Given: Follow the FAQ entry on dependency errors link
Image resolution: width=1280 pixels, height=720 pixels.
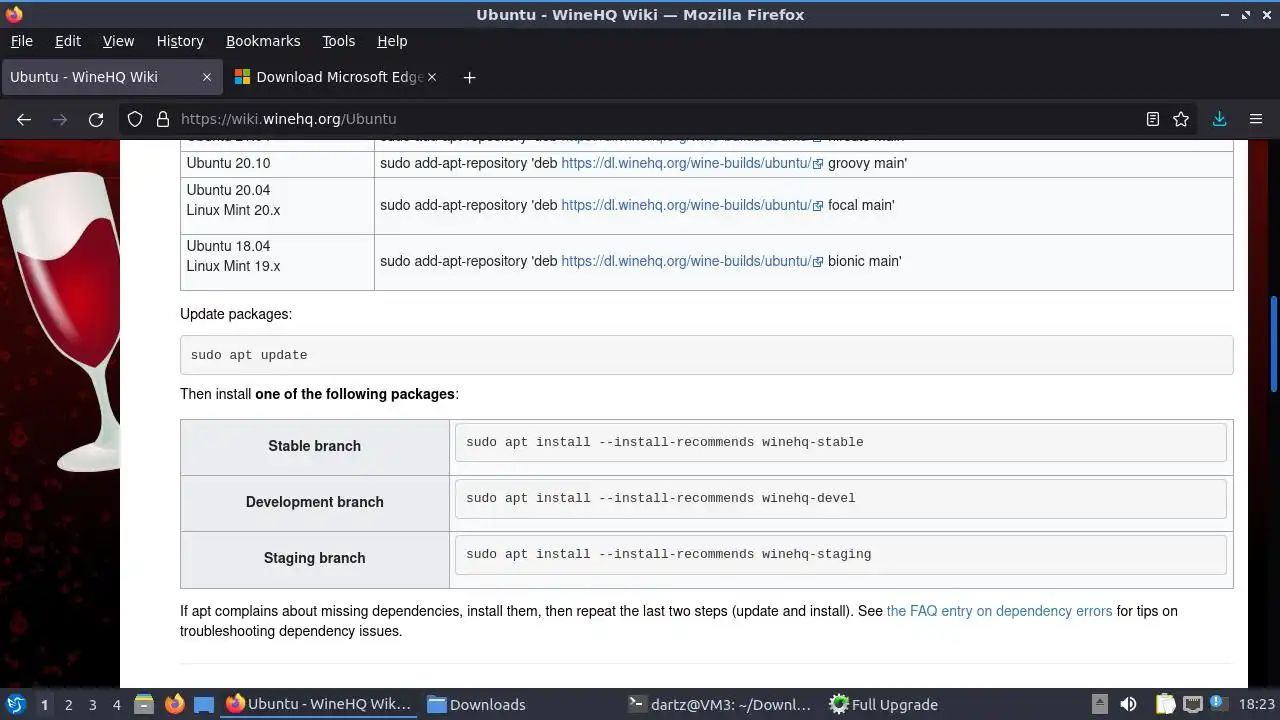Looking at the screenshot, I should 999,611.
